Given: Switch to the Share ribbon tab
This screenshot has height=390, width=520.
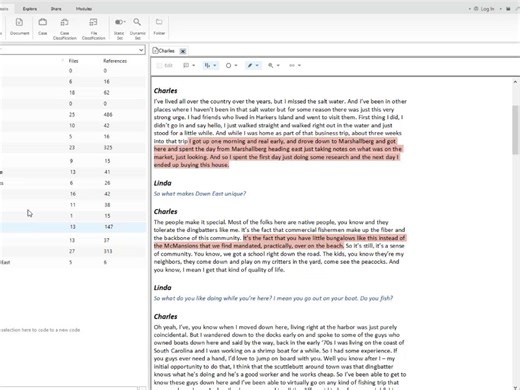Looking at the screenshot, I should (x=56, y=9).
